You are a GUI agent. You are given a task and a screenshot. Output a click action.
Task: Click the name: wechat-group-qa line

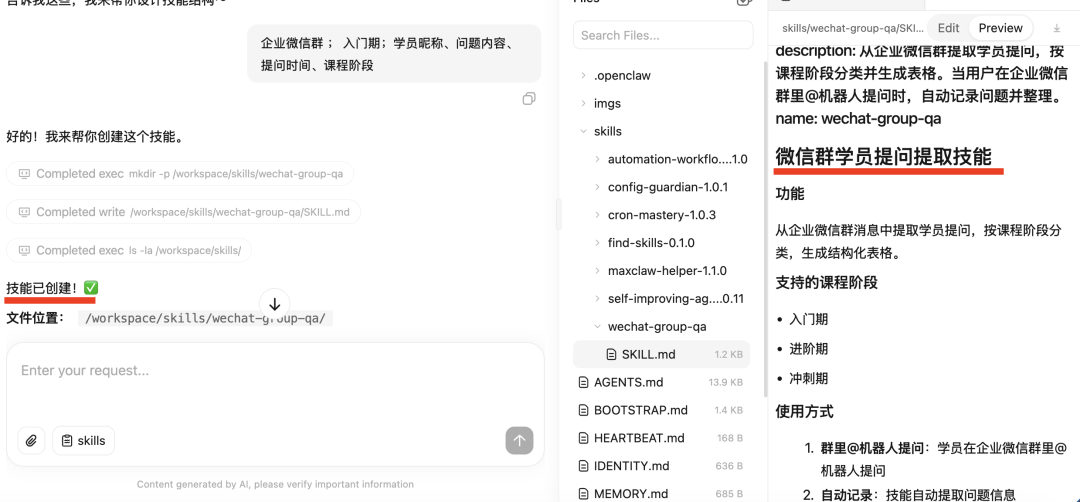[x=858, y=118]
